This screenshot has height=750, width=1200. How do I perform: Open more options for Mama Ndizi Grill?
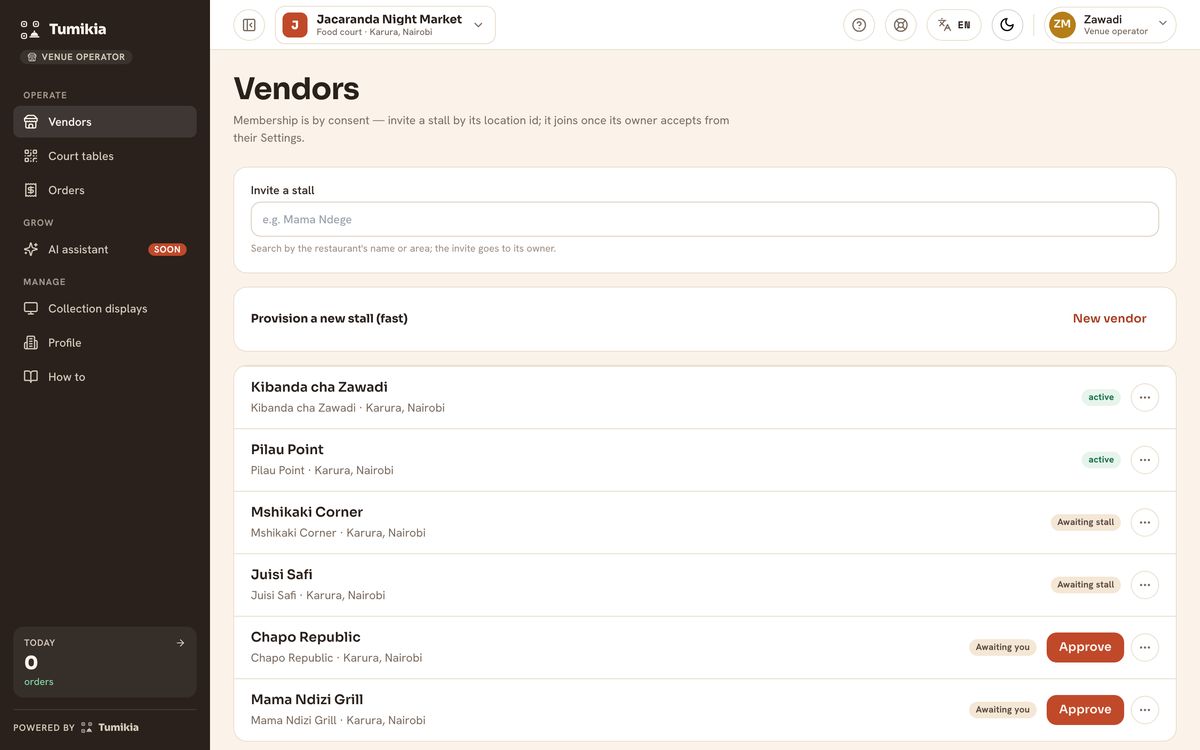[1145, 710]
